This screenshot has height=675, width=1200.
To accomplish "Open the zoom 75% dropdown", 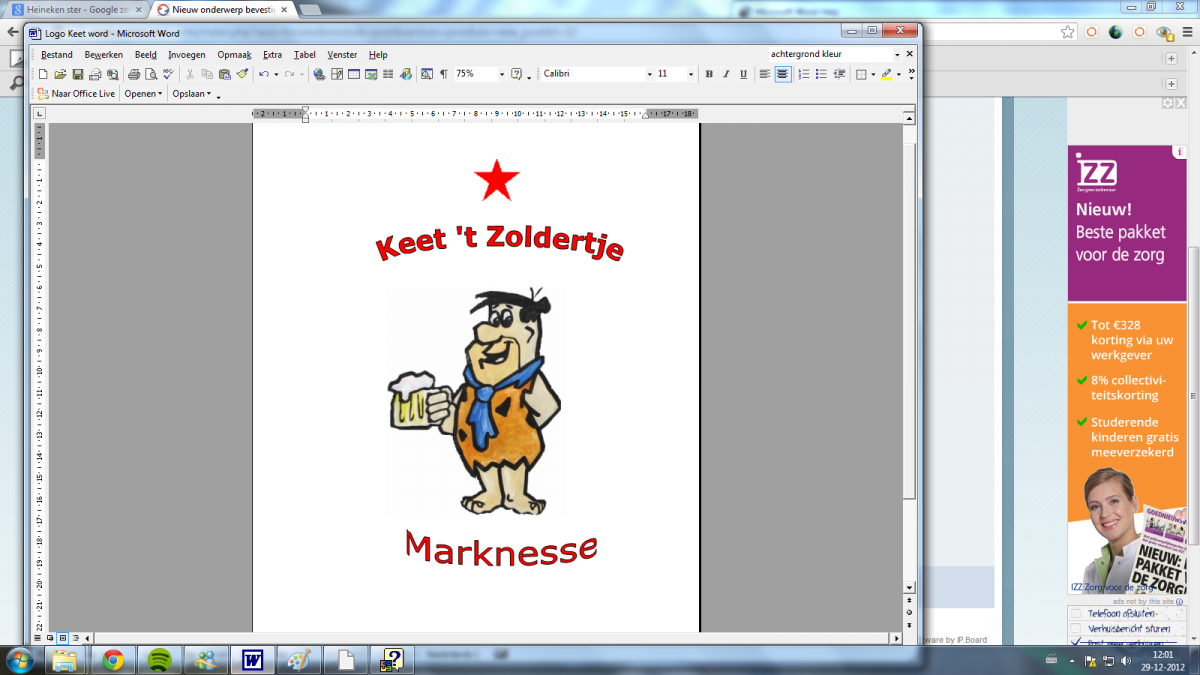I will point(502,74).
